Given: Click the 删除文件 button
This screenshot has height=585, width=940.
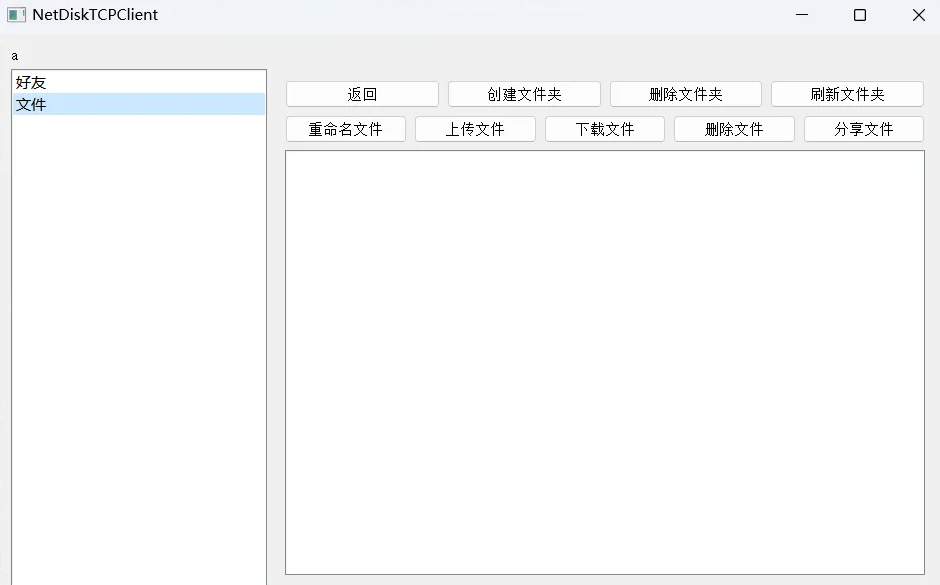Looking at the screenshot, I should pyautogui.click(x=734, y=129).
